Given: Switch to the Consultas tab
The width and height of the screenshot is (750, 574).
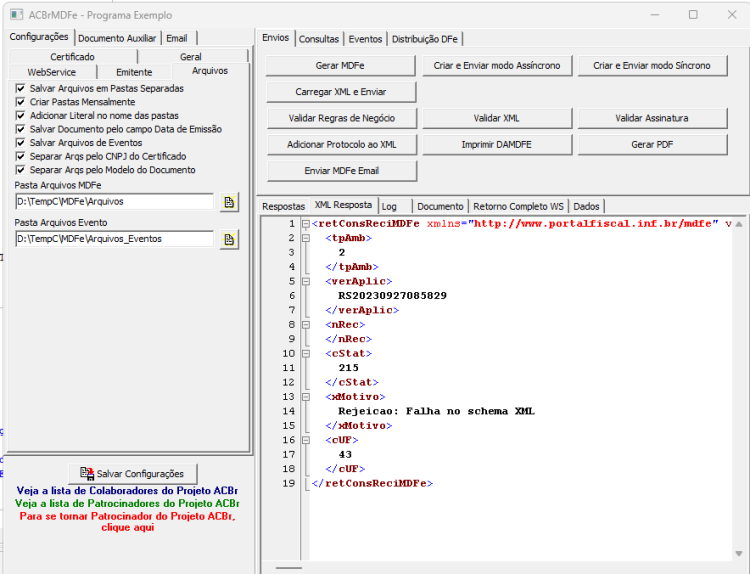Looking at the screenshot, I should (319, 39).
